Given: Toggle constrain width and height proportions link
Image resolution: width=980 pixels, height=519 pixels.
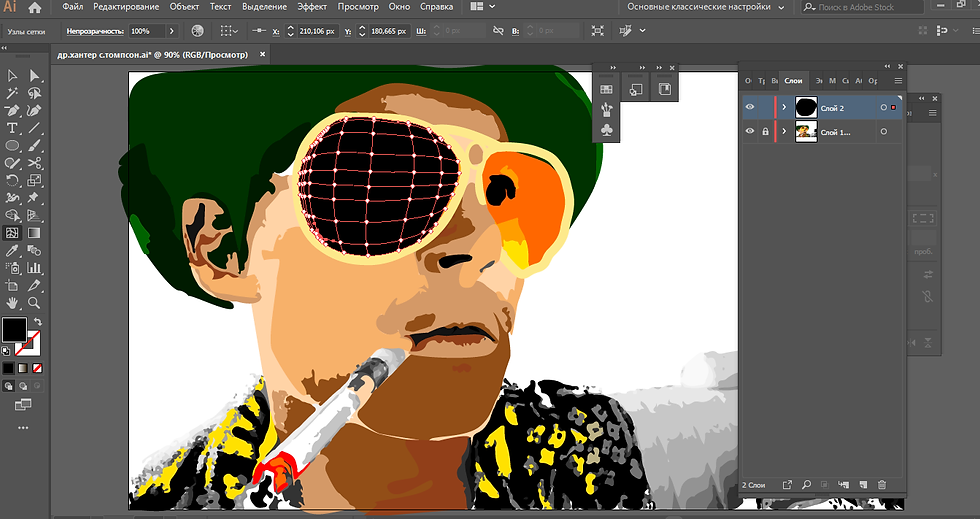Looking at the screenshot, I should (498, 31).
